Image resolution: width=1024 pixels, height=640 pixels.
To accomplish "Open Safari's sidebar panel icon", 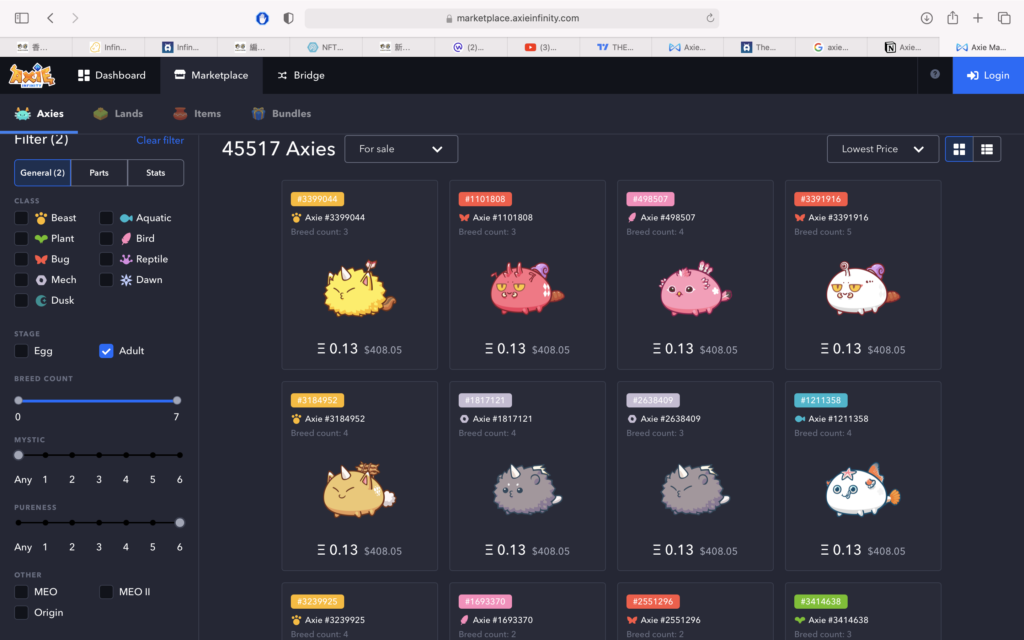I will point(22,18).
